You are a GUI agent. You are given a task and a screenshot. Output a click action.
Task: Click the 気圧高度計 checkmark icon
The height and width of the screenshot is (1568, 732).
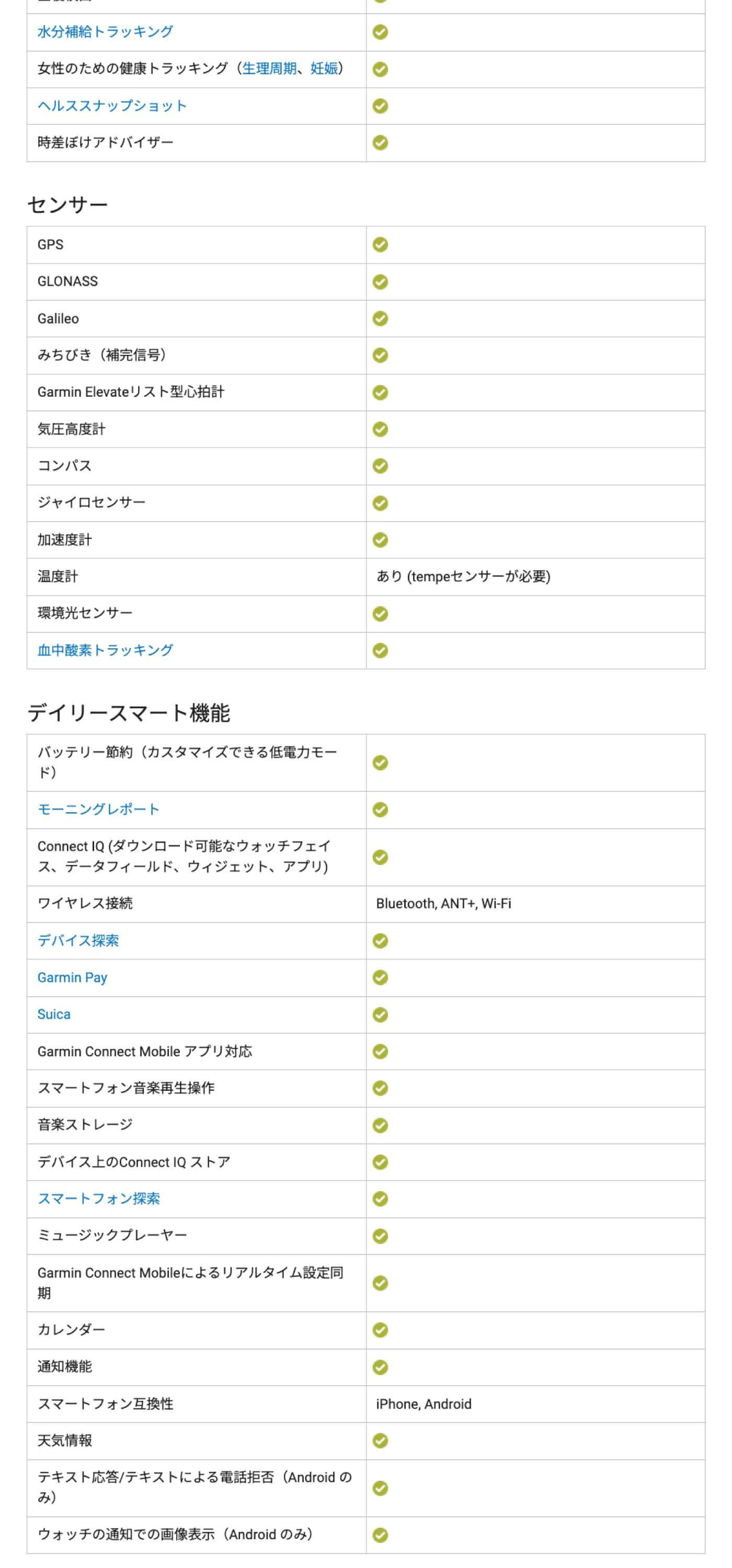pyautogui.click(x=380, y=429)
